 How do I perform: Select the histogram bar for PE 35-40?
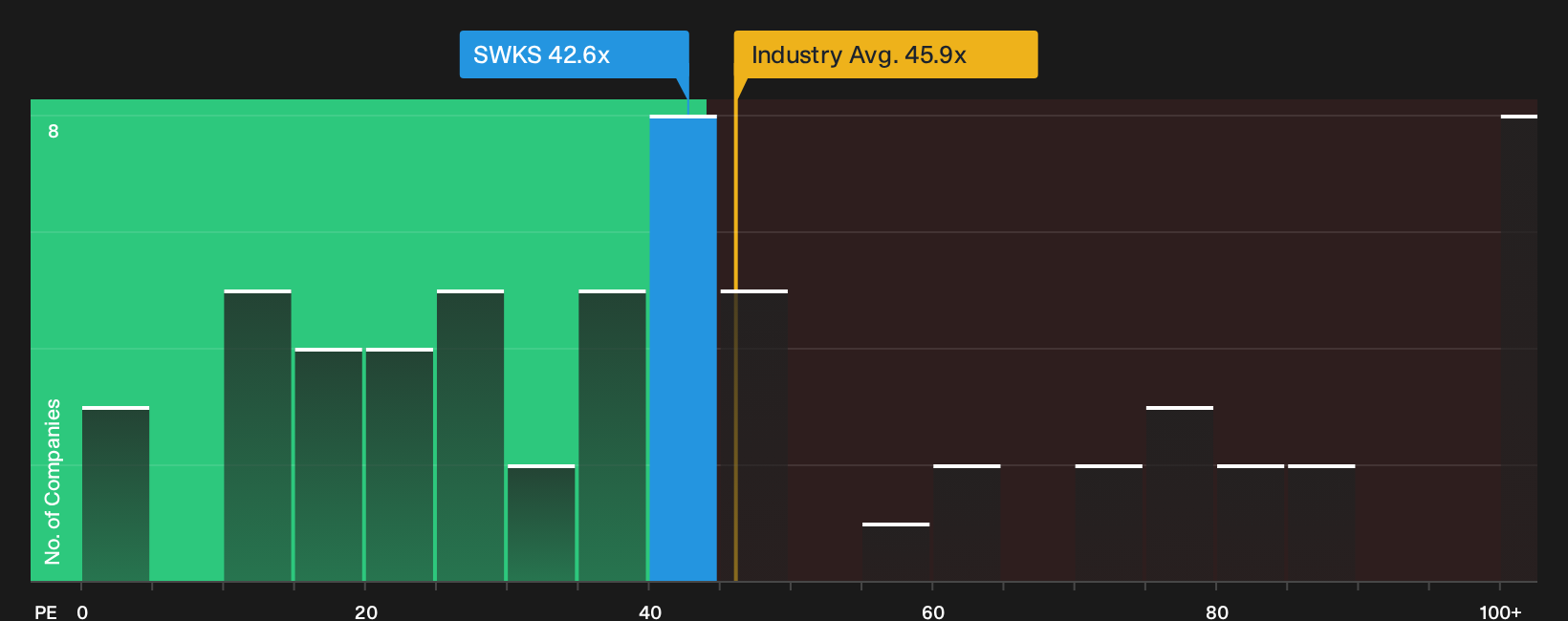(612, 436)
